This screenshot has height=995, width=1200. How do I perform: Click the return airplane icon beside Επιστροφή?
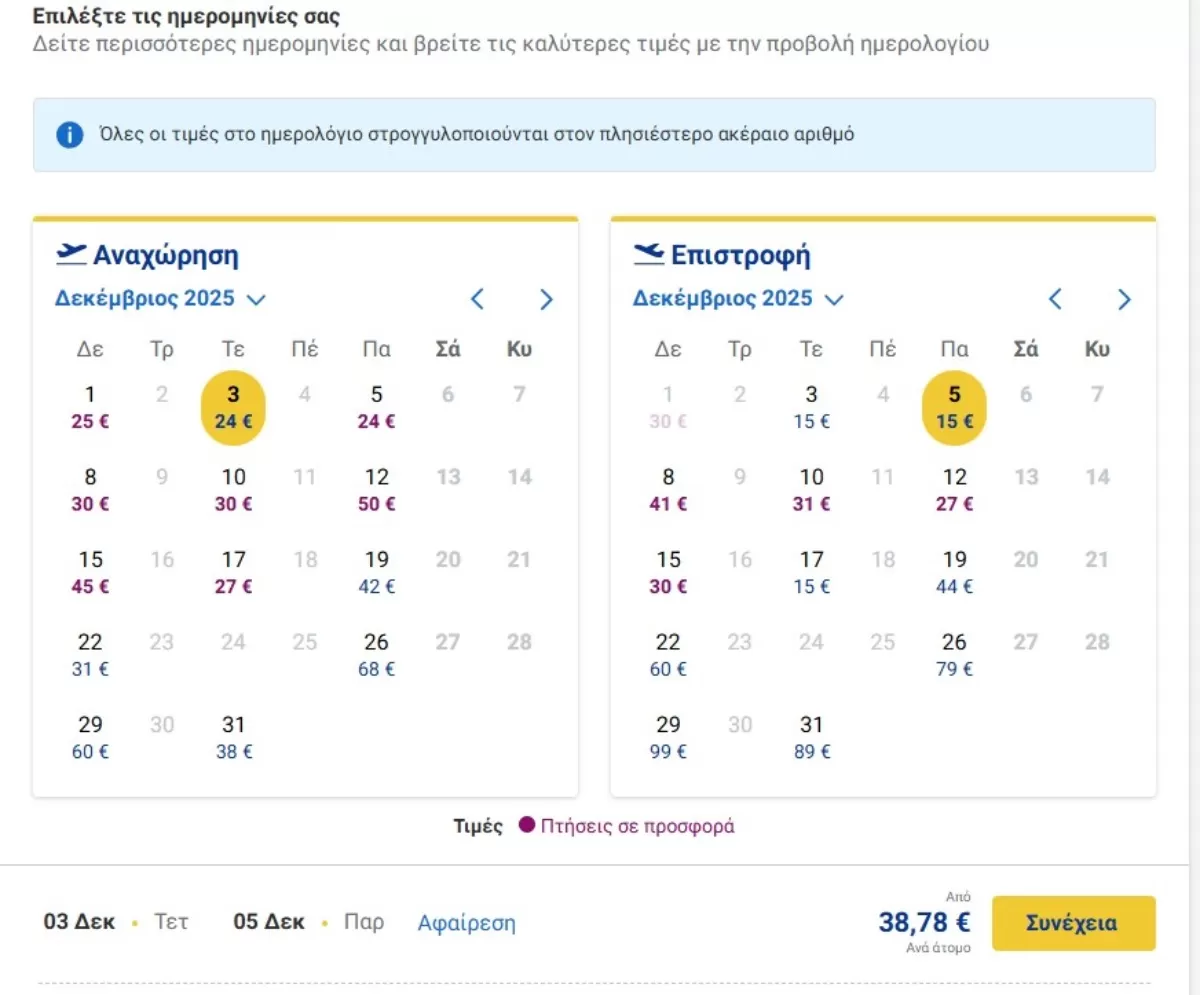coord(649,255)
